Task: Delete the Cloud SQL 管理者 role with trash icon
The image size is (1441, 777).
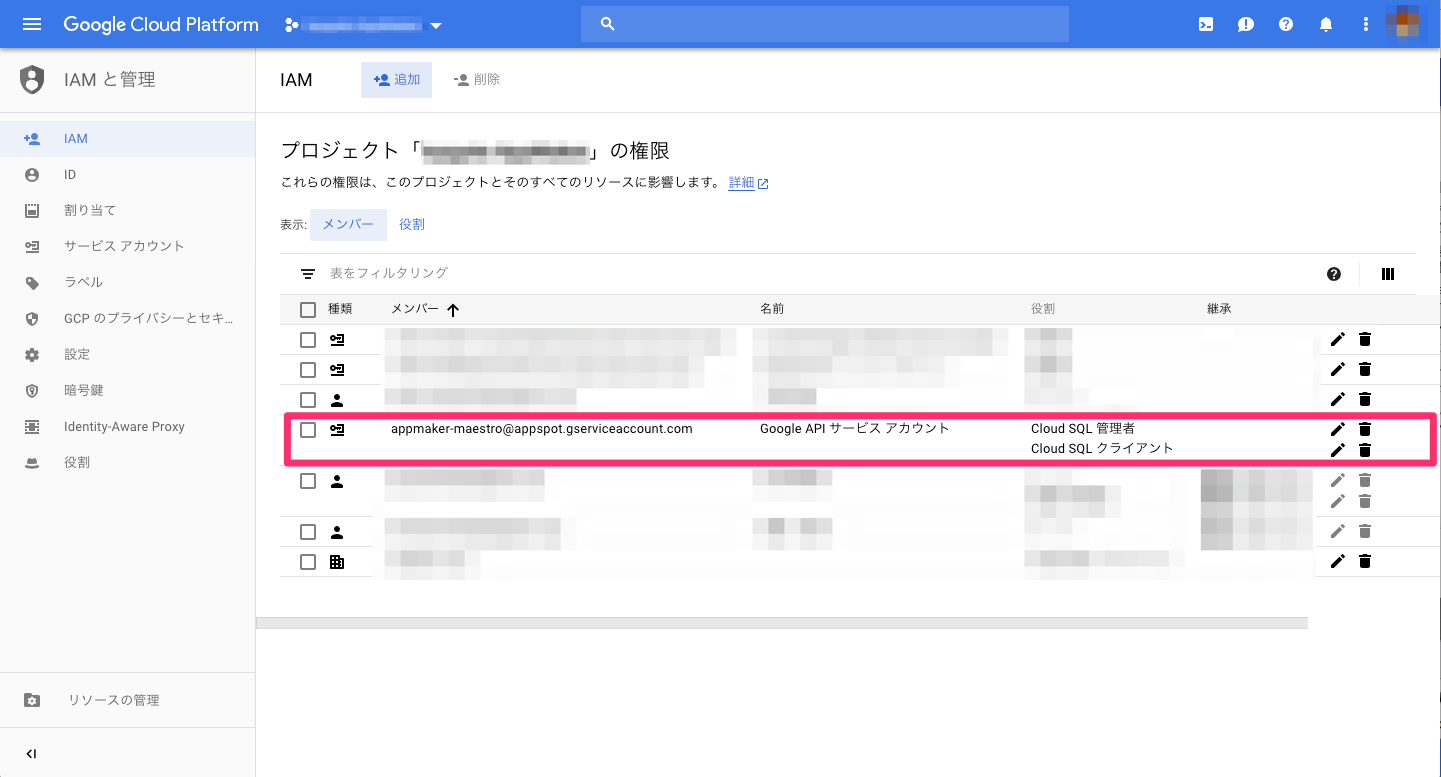Action: pos(1365,429)
